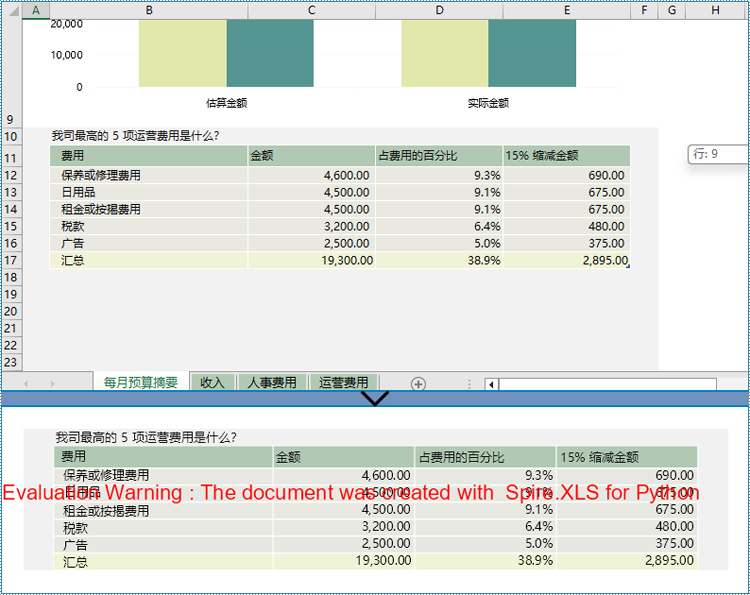Click the 实际金额 chart axis label
The height and width of the screenshot is (595, 750).
pos(488,103)
